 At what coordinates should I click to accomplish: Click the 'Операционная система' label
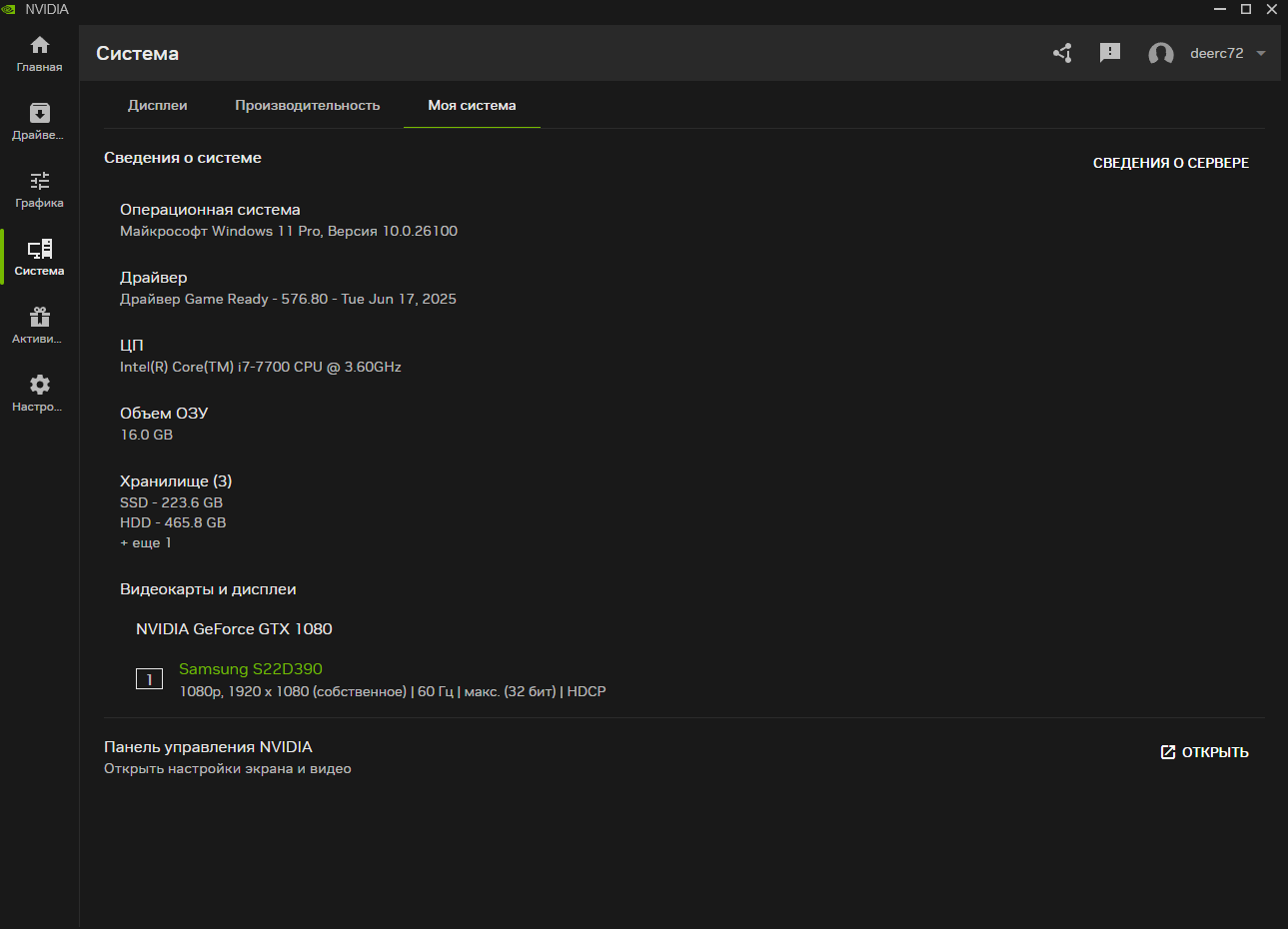click(x=210, y=210)
